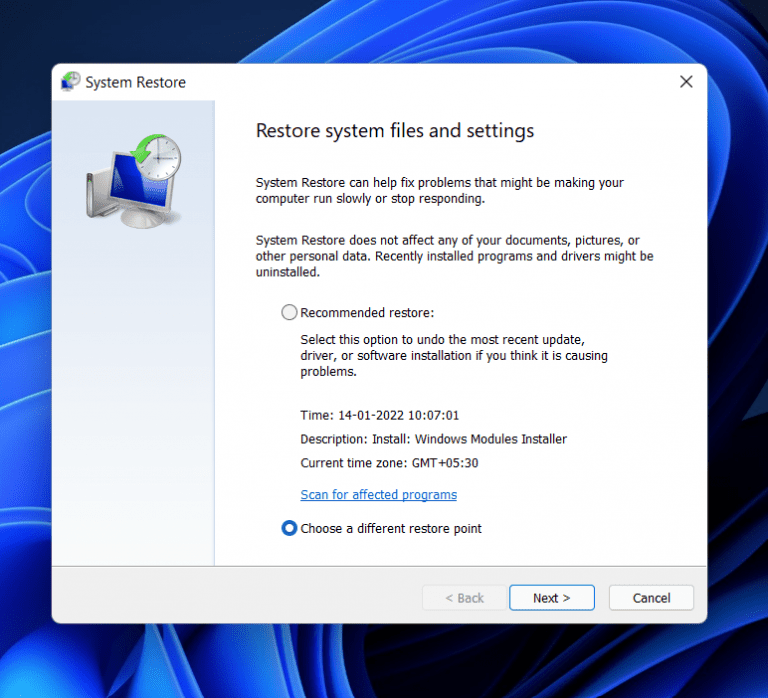The width and height of the screenshot is (768, 698).
Task: Cancel the System Restore wizard
Action: 651,598
